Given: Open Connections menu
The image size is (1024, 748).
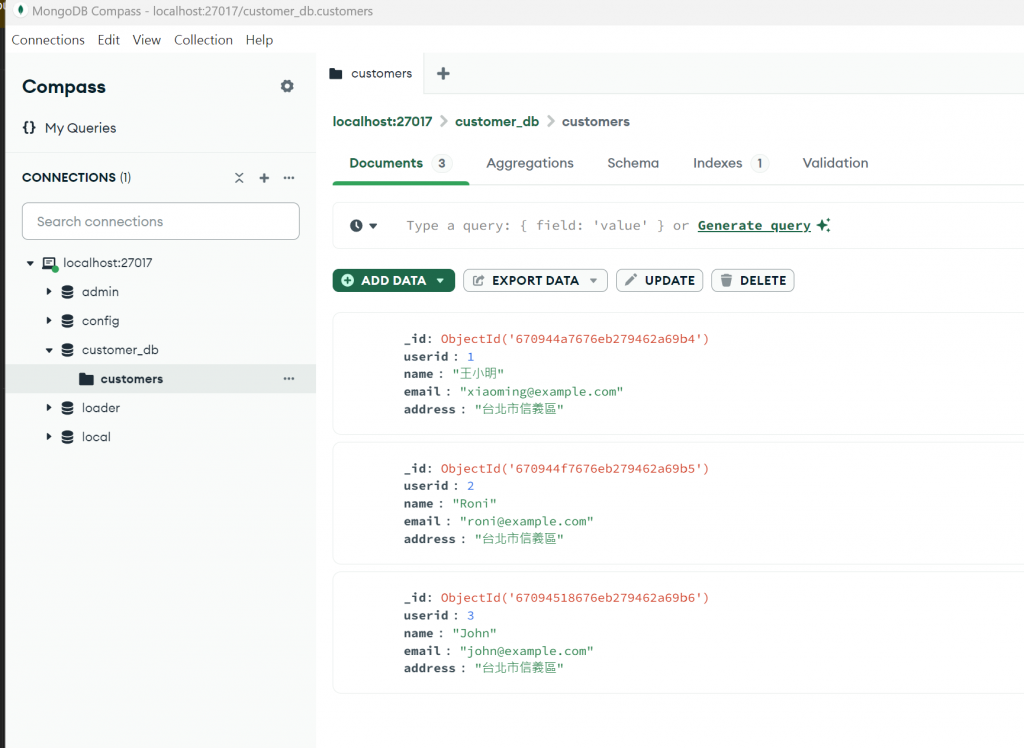Looking at the screenshot, I should (48, 40).
